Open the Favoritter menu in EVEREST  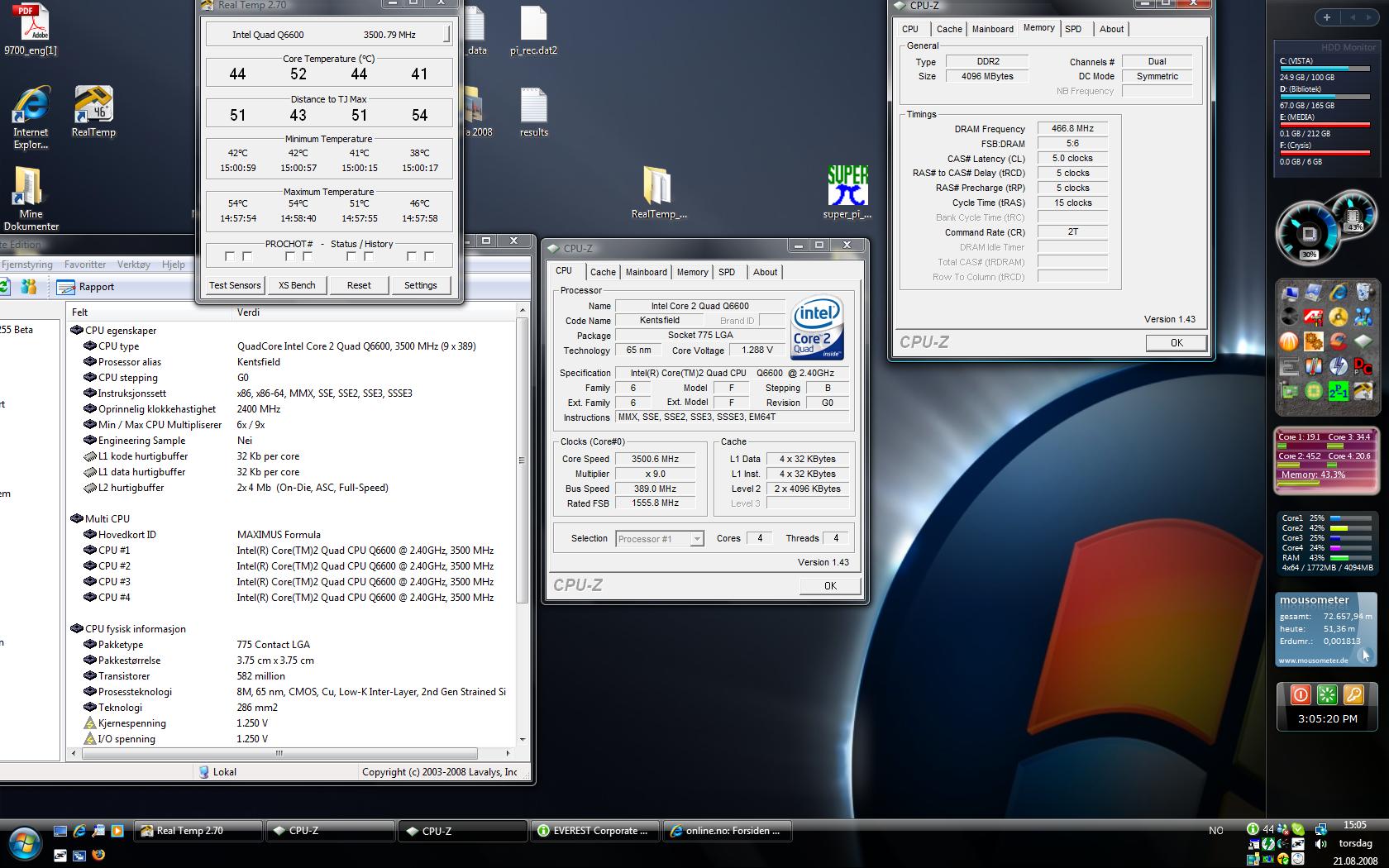tap(85, 265)
